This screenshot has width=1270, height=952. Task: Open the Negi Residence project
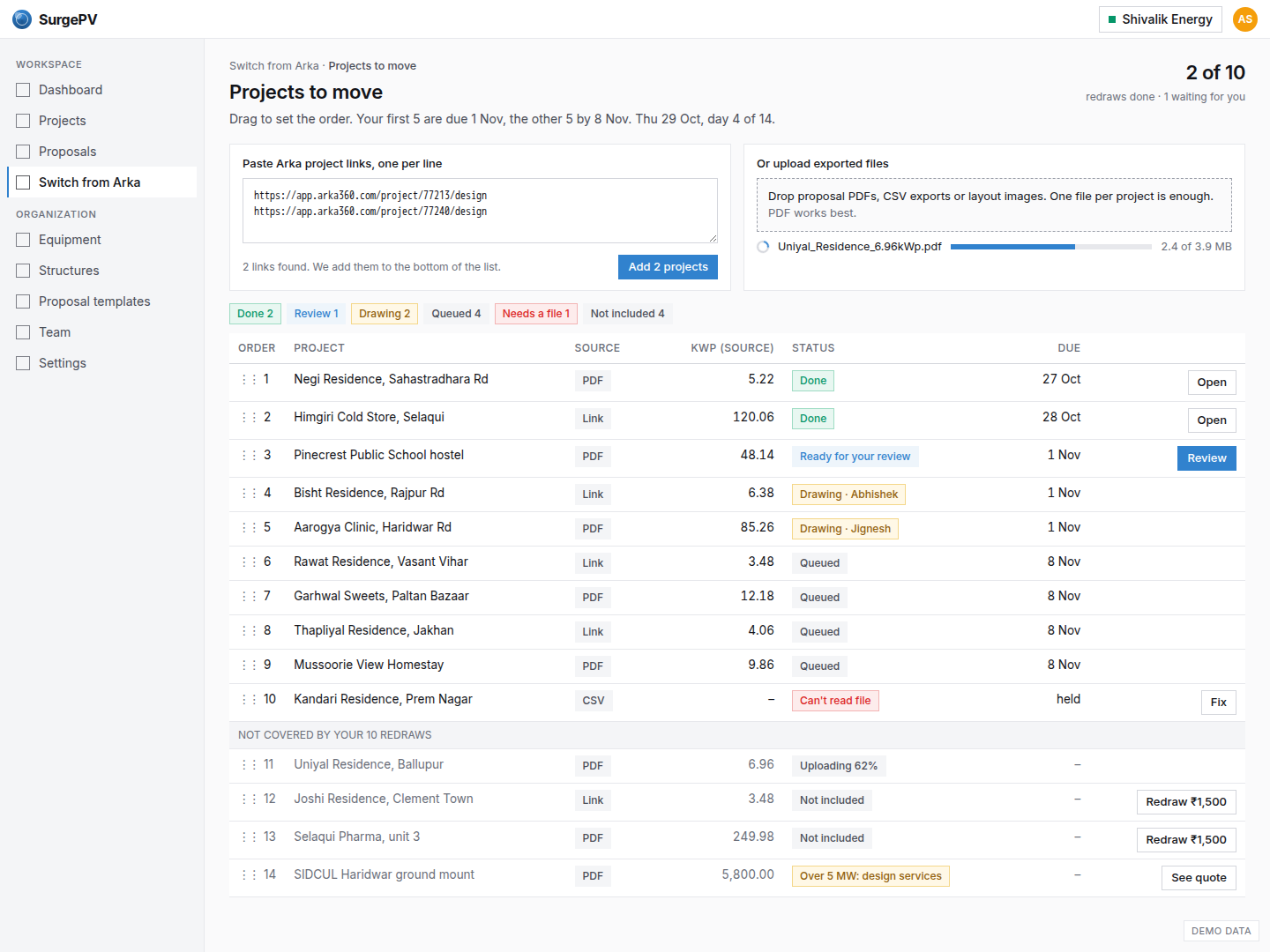click(x=1212, y=383)
